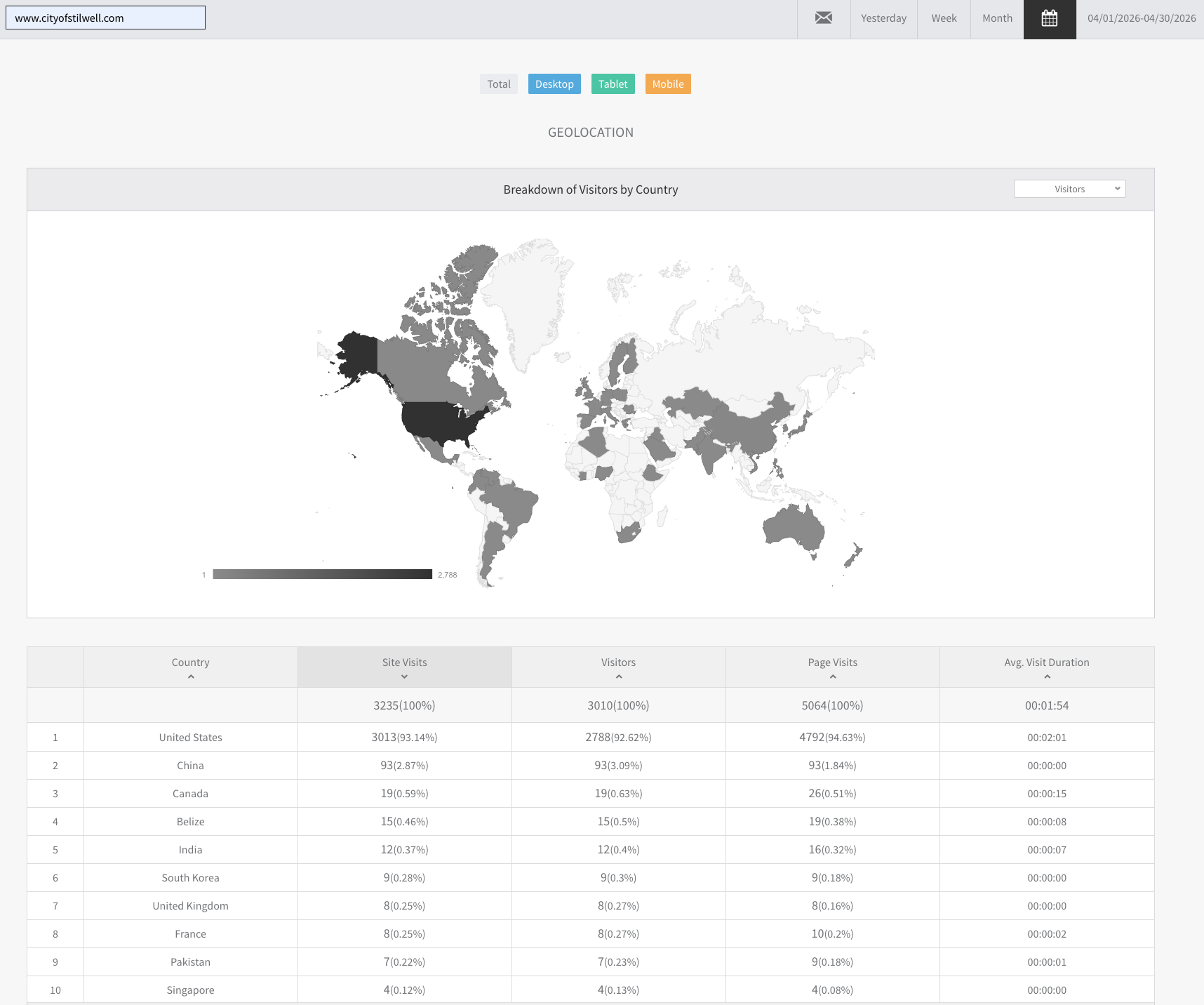This screenshot has width=1204, height=1005.
Task: Click the Page Visits sort arrow
Action: pyautogui.click(x=833, y=677)
